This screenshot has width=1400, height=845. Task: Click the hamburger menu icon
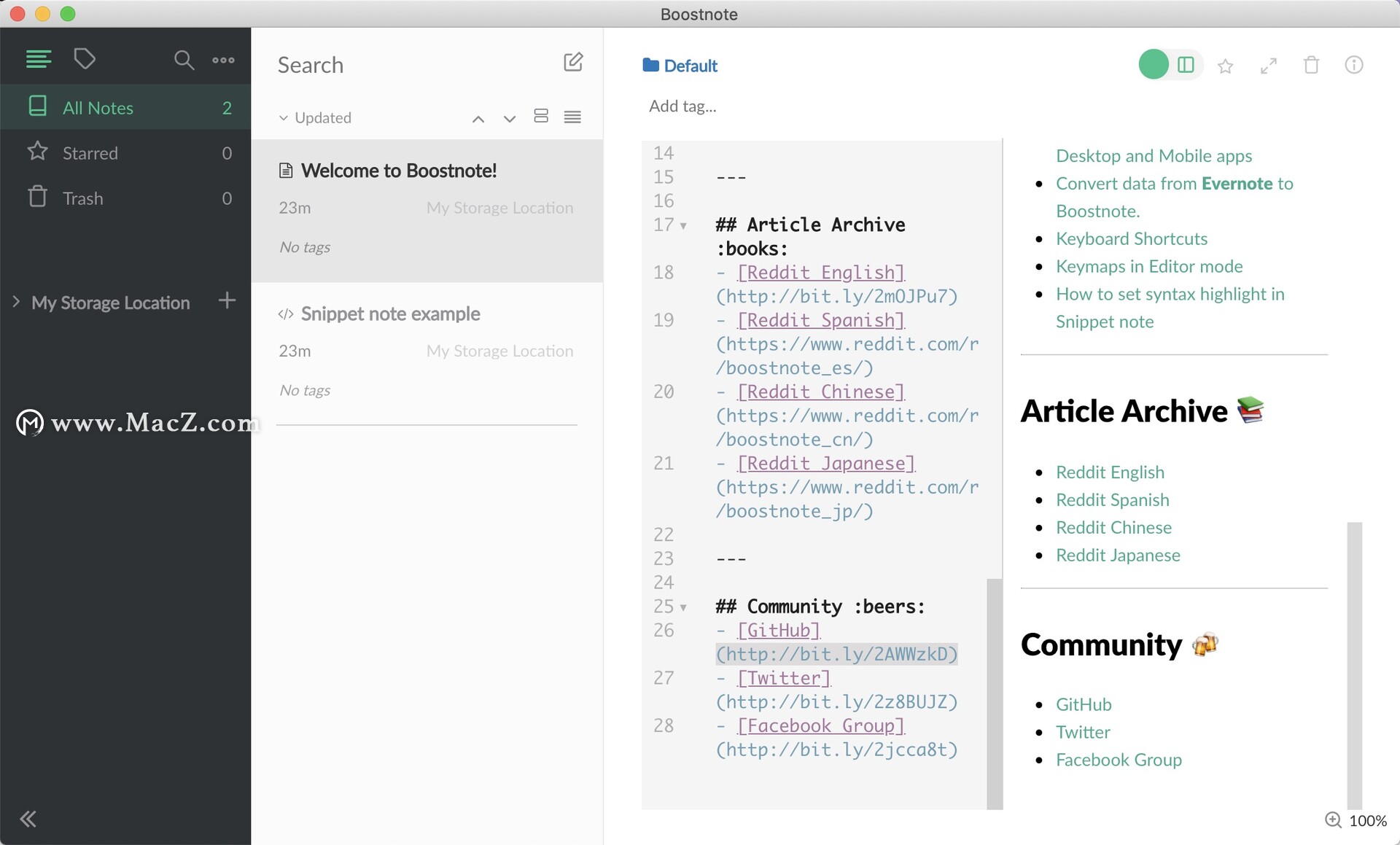[x=38, y=60]
